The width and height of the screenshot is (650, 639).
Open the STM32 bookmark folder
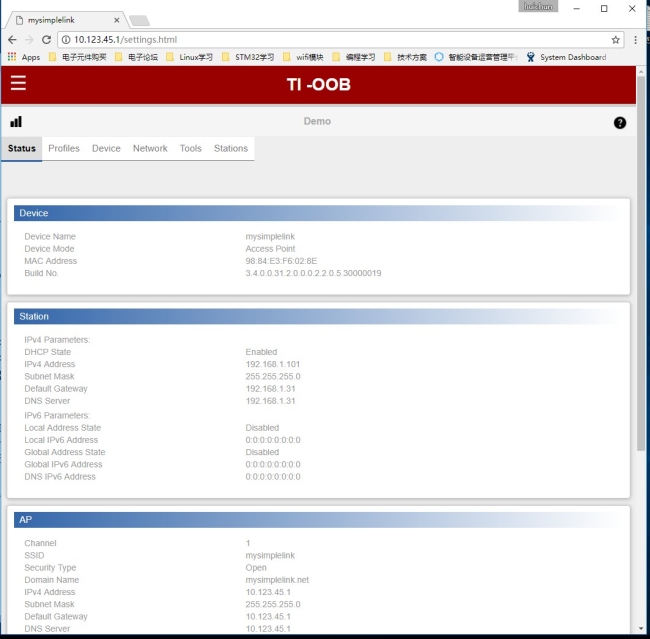click(247, 57)
